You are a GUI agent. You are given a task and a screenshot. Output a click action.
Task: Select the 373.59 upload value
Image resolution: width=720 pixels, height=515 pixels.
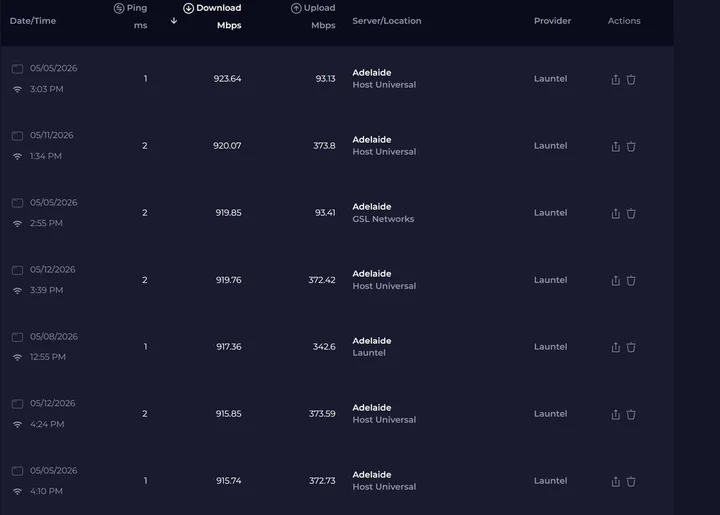322,414
